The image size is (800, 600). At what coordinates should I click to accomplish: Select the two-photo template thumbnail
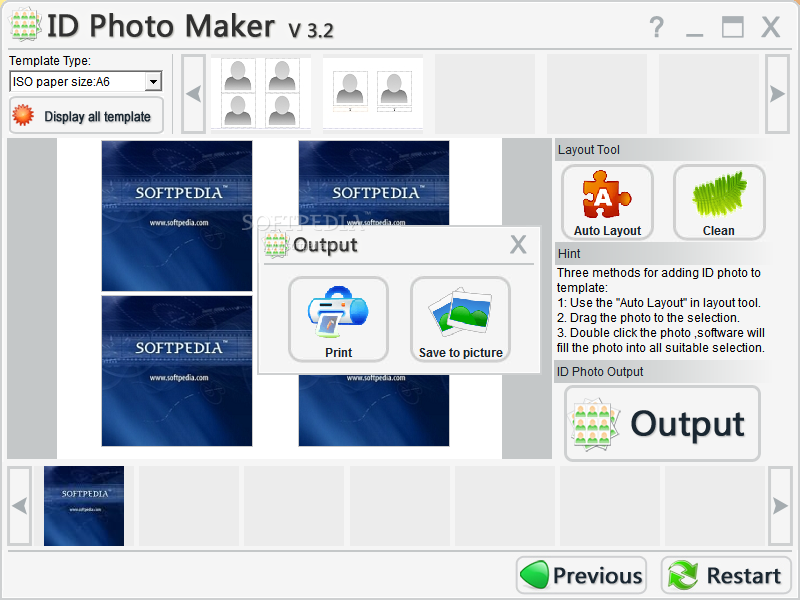pyautogui.click(x=372, y=93)
